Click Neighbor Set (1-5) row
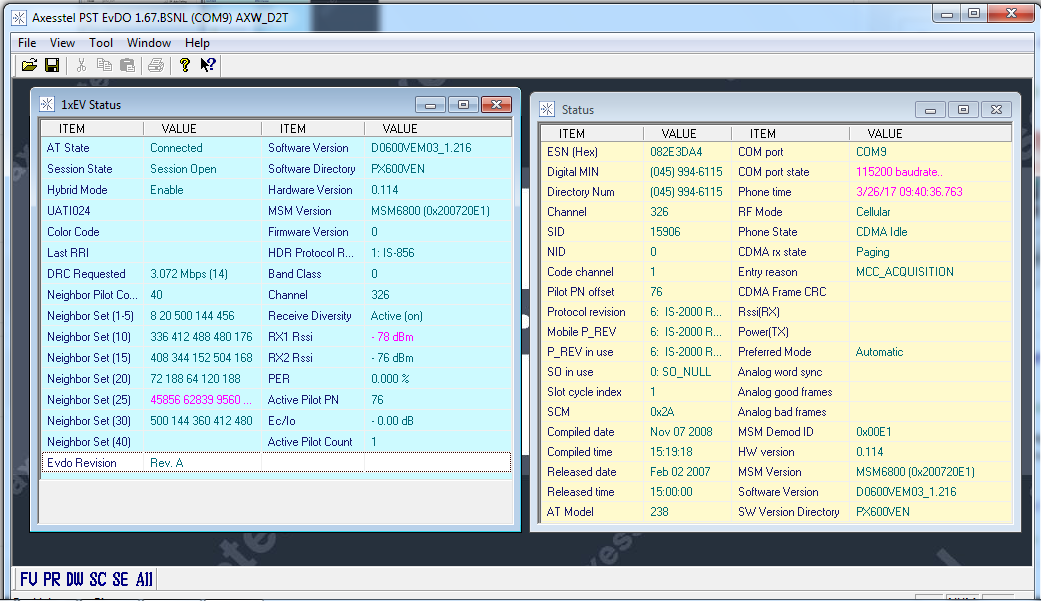 coord(276,316)
